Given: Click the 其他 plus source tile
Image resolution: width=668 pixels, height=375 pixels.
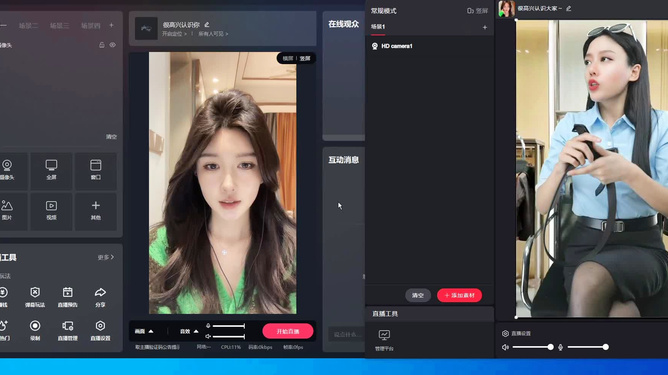Looking at the screenshot, I should [x=95, y=211].
